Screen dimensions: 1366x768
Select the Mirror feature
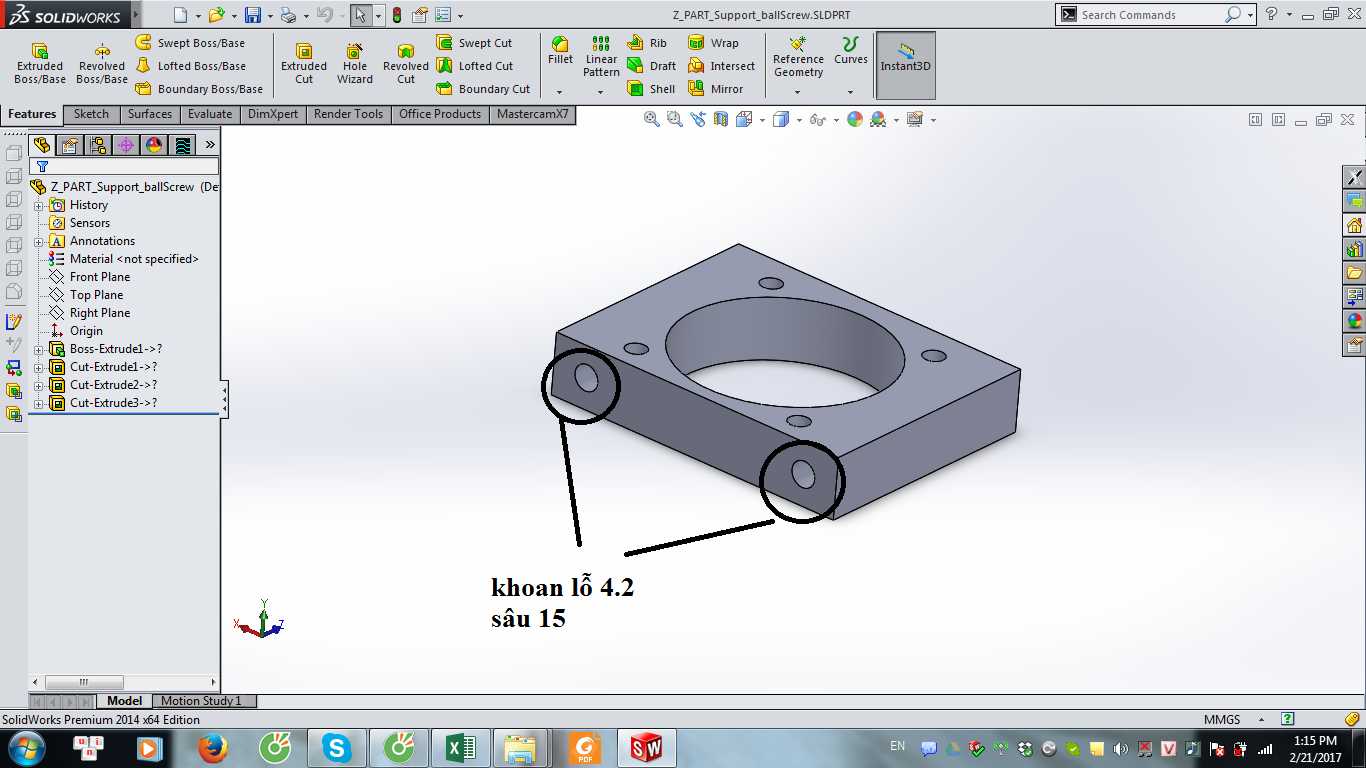(716, 89)
